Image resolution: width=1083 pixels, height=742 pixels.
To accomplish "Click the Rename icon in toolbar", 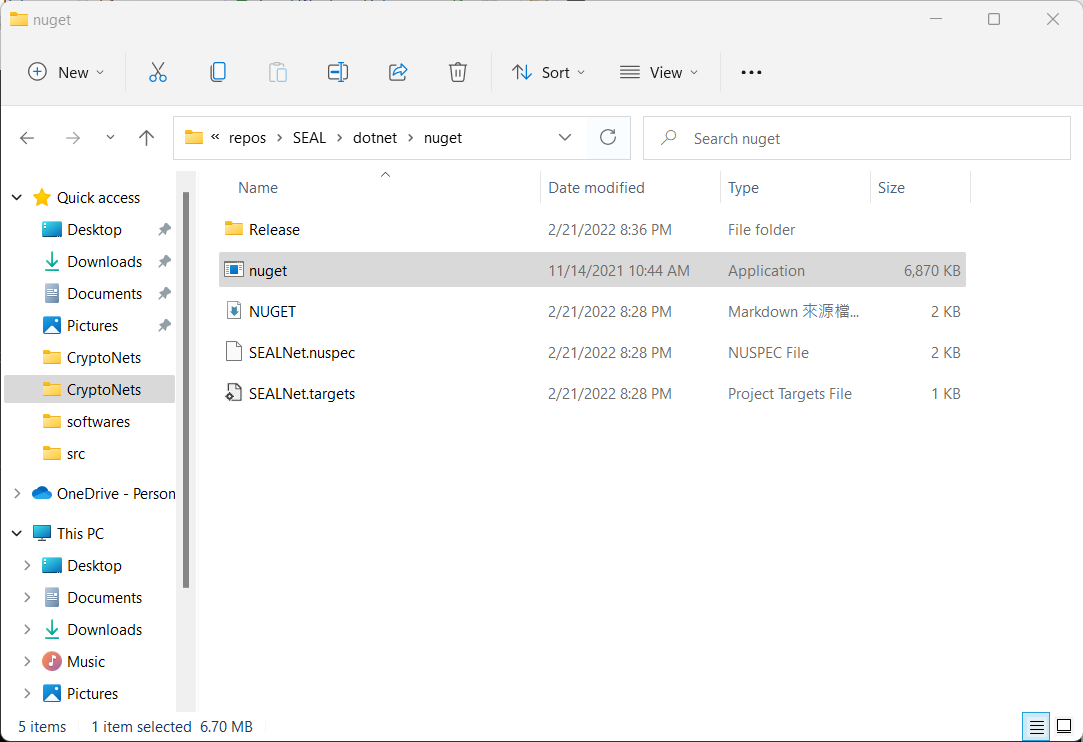I will pyautogui.click(x=338, y=72).
